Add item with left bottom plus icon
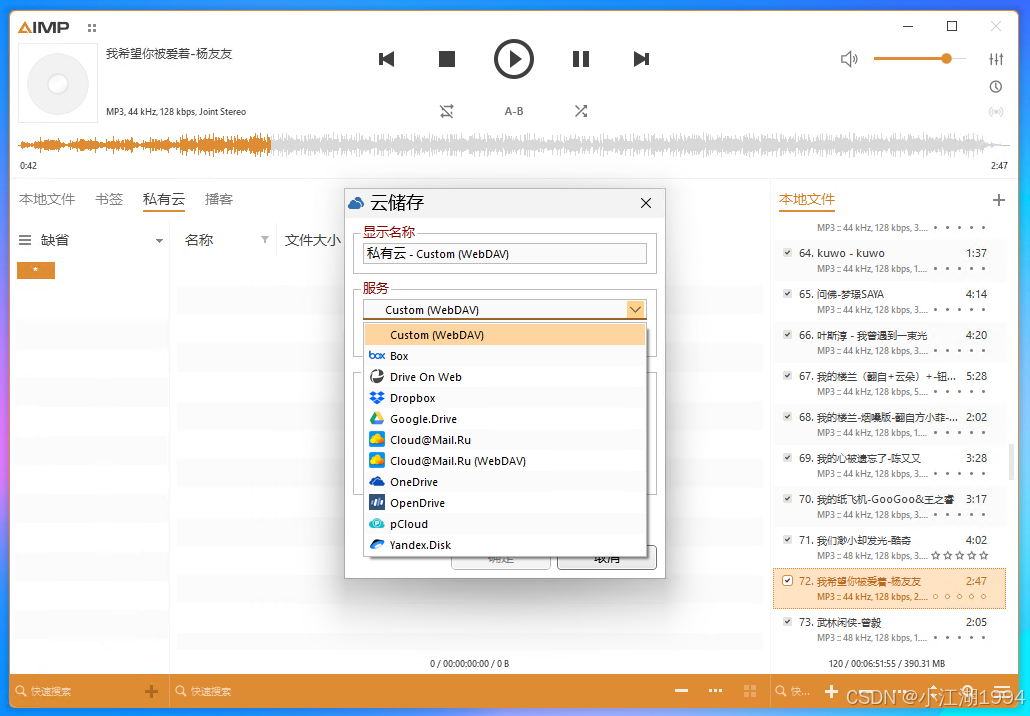1030x716 pixels. (x=152, y=691)
